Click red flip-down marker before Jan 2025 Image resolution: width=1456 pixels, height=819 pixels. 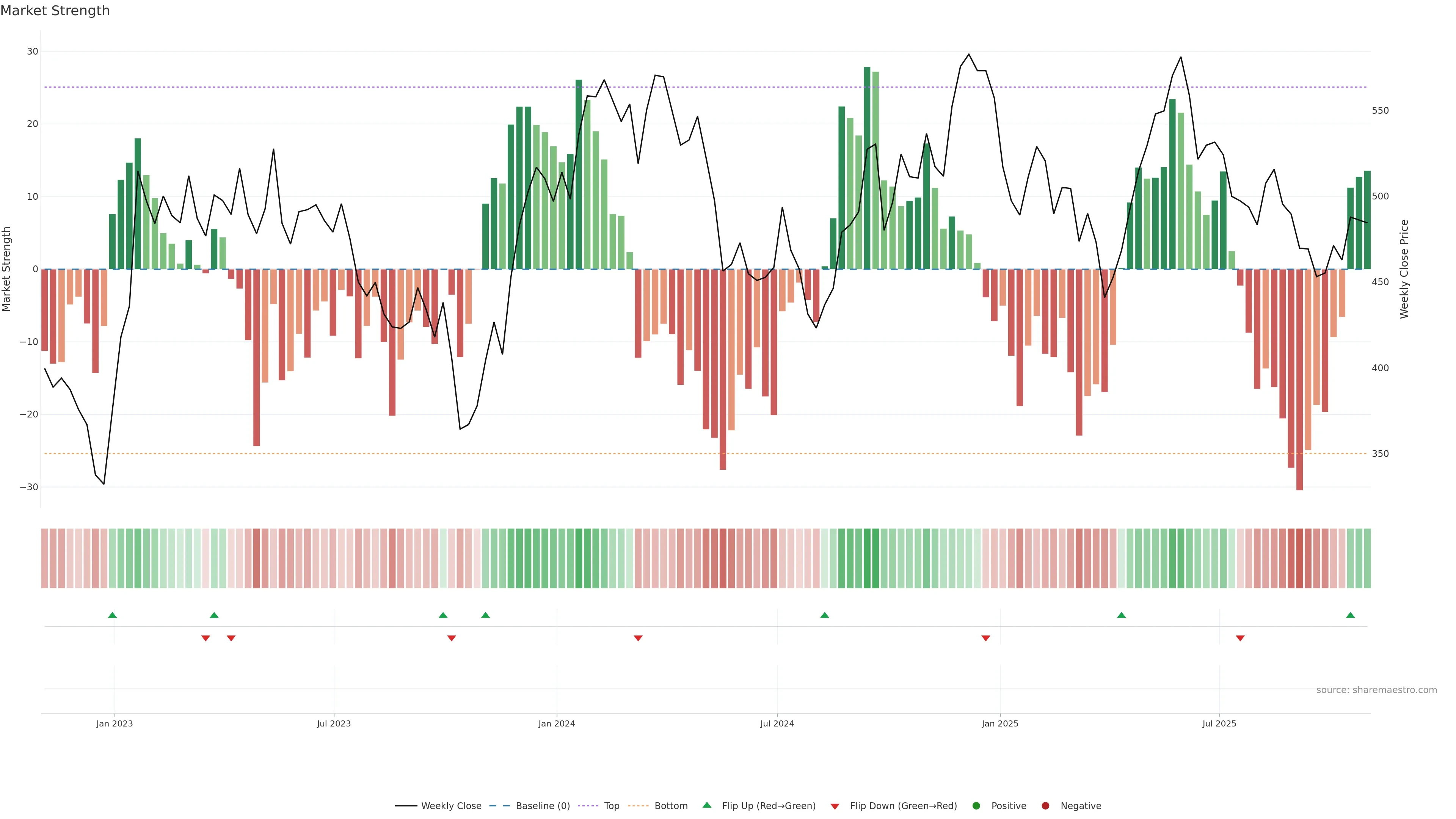click(986, 638)
